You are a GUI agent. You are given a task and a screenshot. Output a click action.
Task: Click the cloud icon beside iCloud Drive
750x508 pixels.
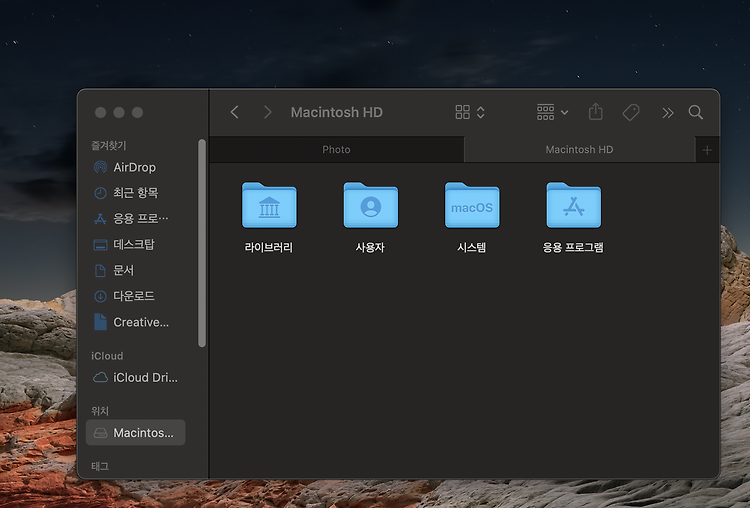[100, 377]
